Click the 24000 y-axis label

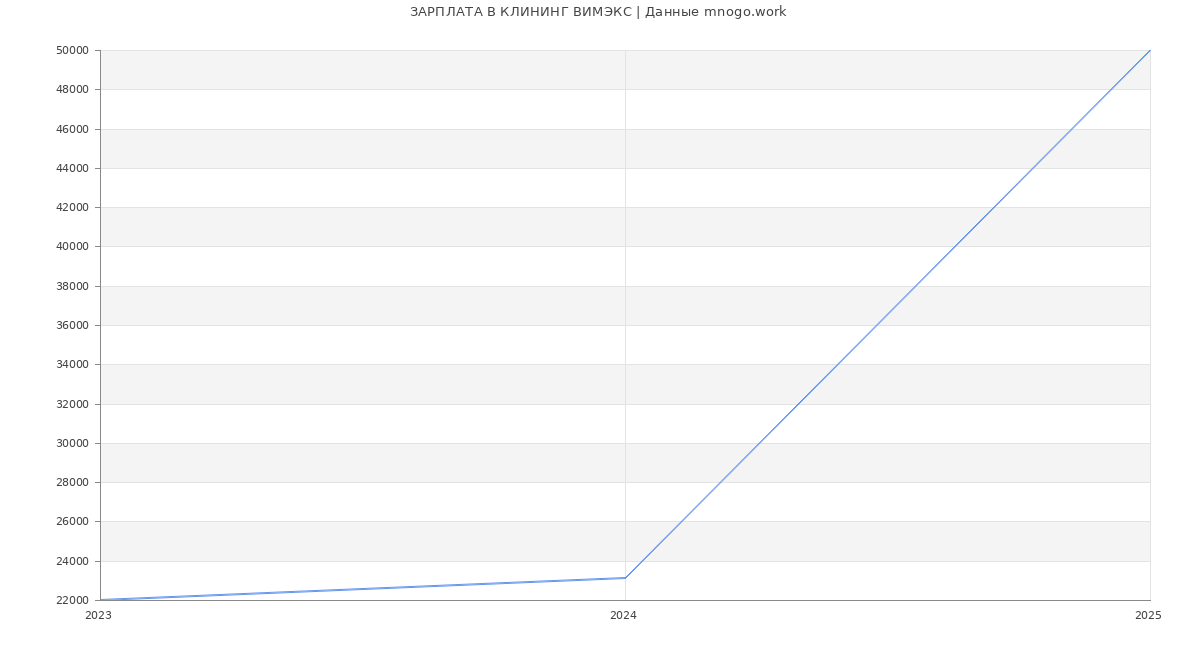[72, 561]
